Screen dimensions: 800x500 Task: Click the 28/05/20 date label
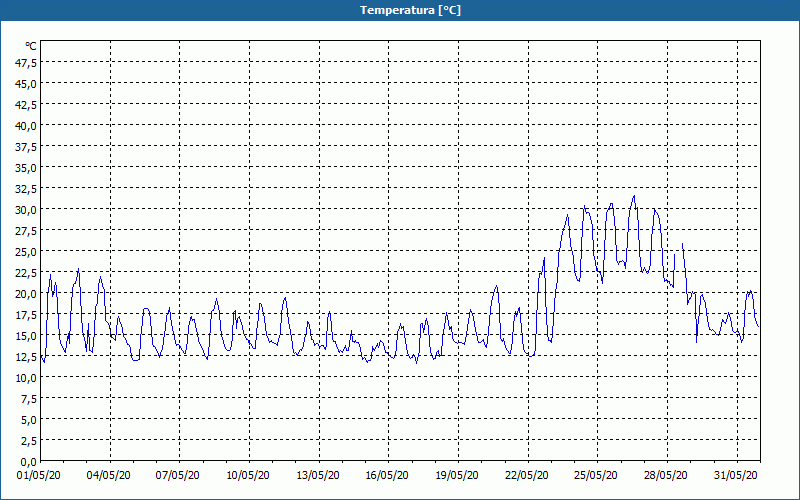(666, 476)
